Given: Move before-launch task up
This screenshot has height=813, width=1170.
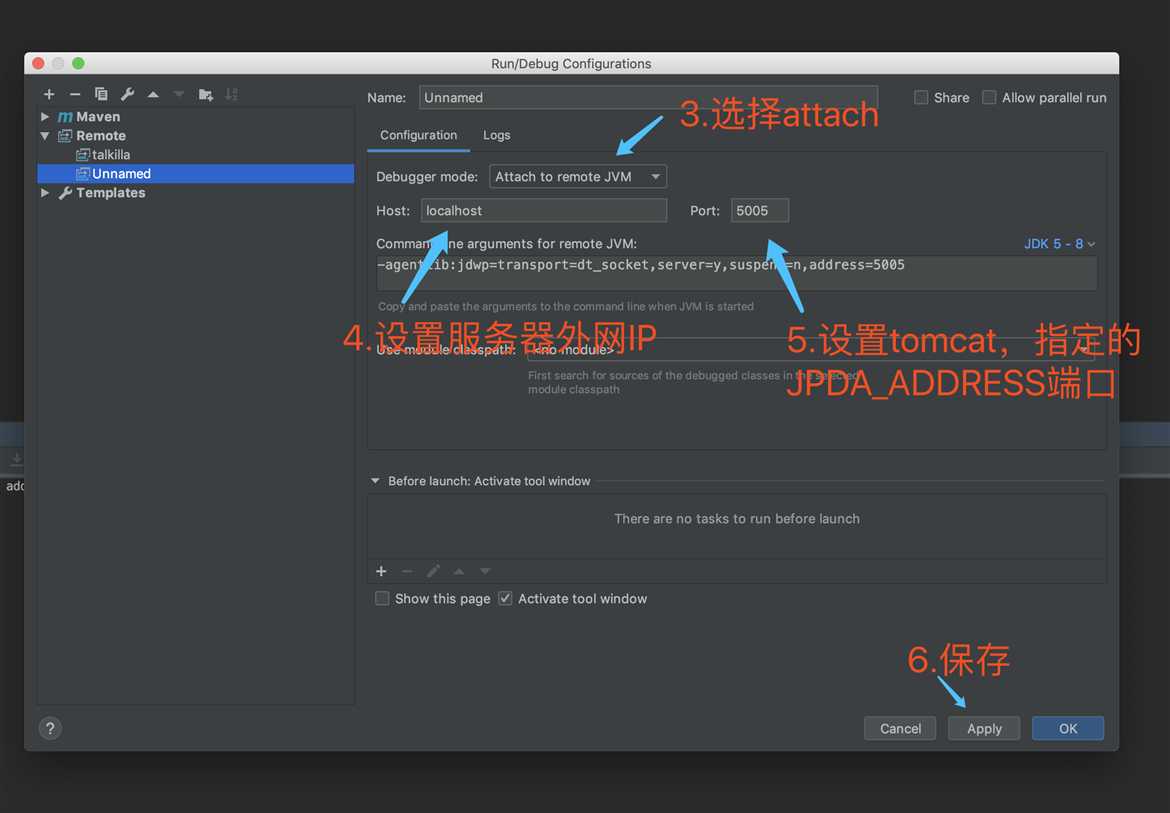Looking at the screenshot, I should 459,571.
